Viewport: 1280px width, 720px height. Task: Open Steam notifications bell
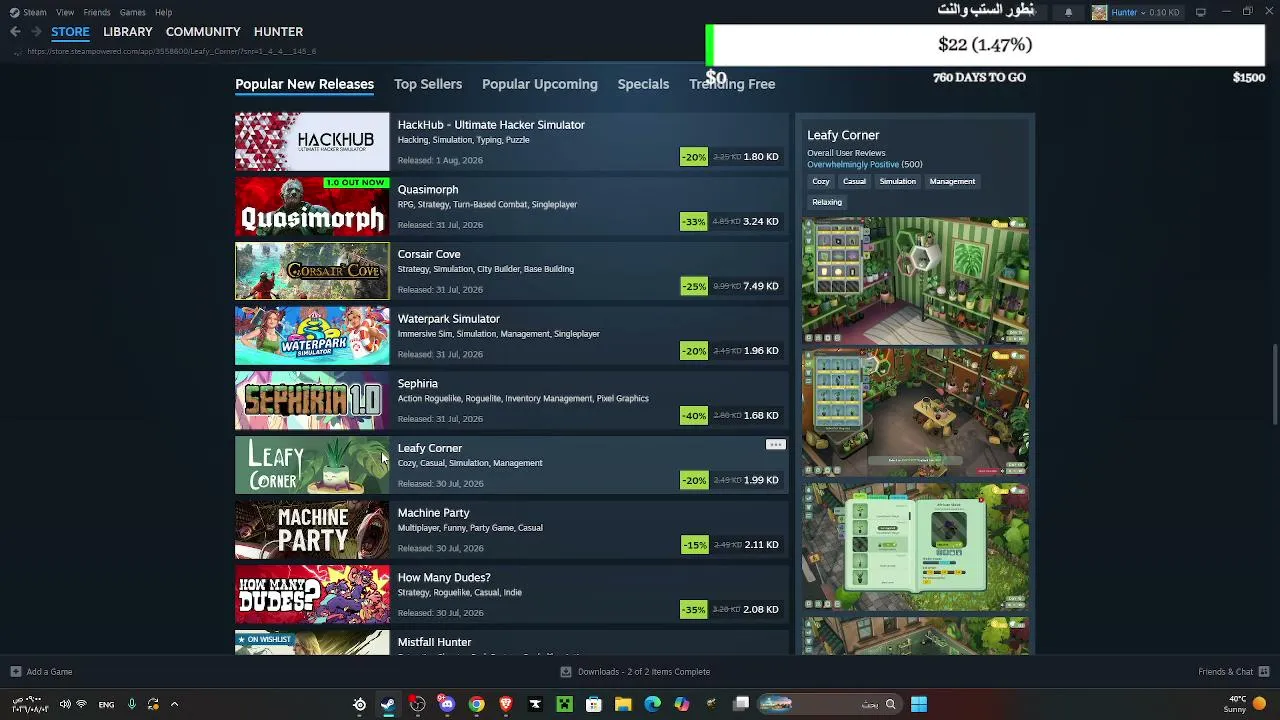[1068, 12]
